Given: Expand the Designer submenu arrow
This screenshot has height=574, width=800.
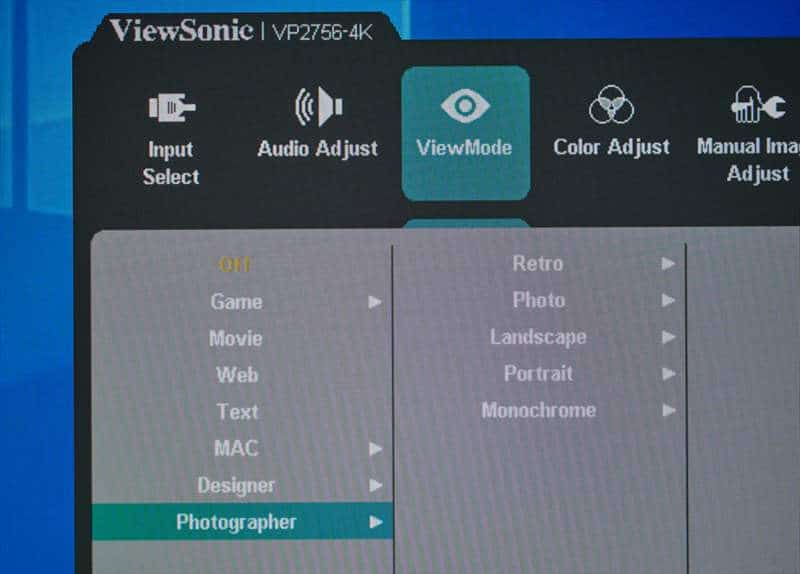Looking at the screenshot, I should [x=376, y=485].
